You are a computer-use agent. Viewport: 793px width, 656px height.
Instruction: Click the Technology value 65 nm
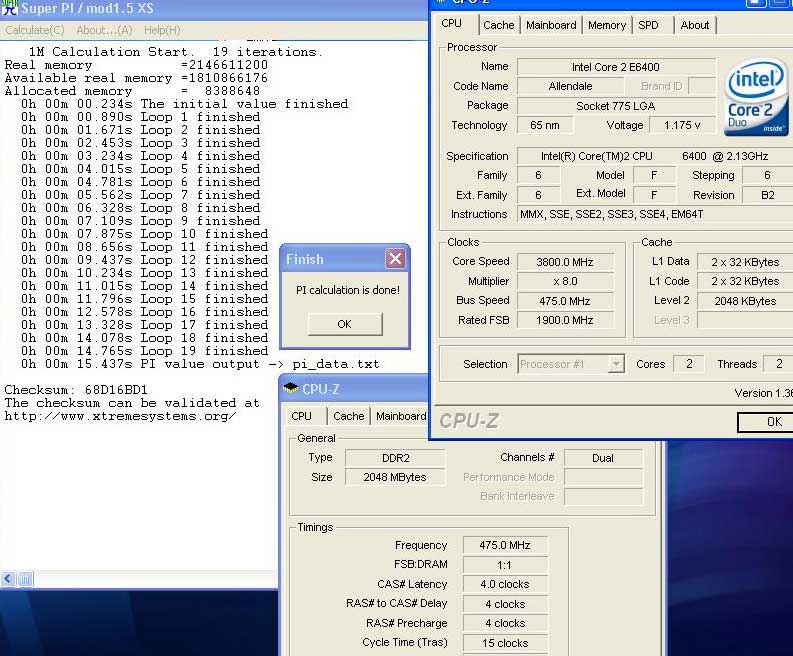pyautogui.click(x=545, y=125)
